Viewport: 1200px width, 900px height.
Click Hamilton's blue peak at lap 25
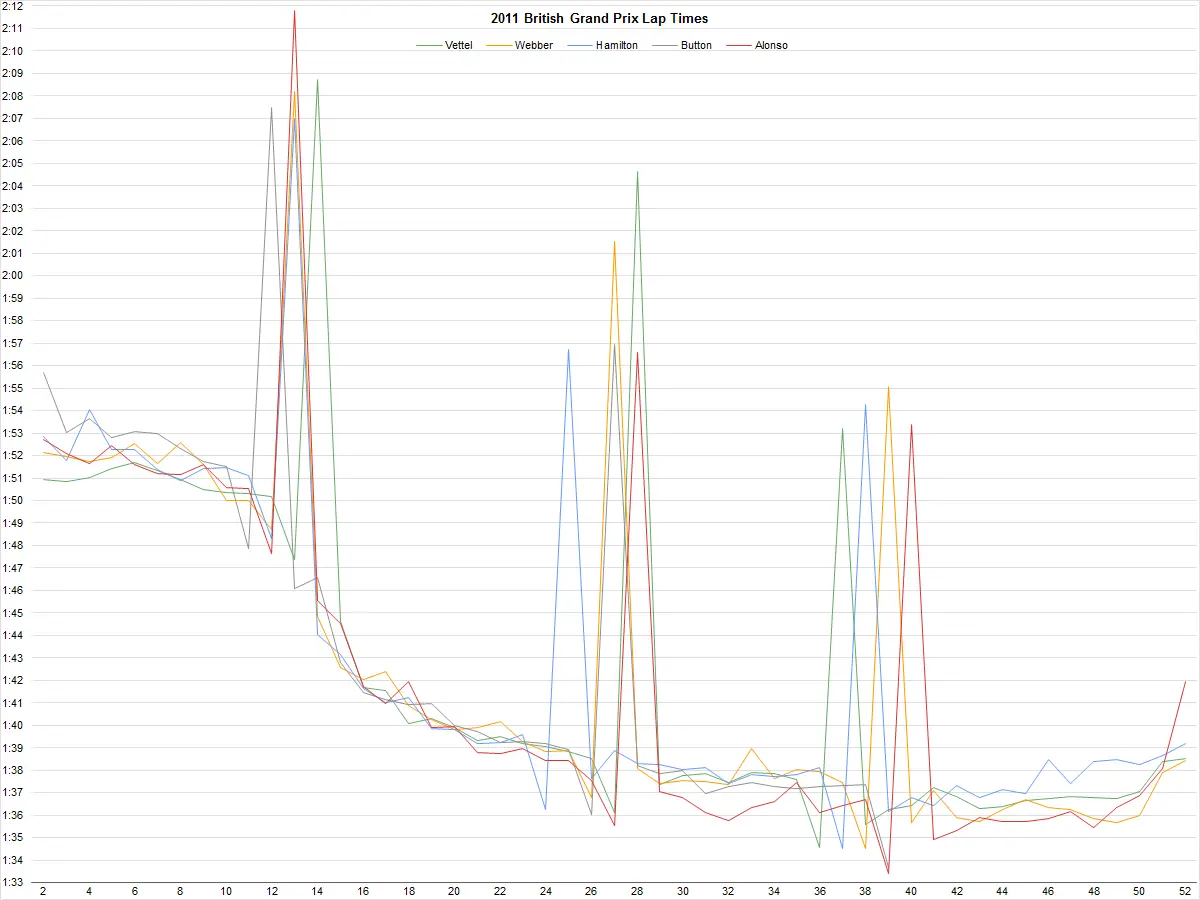point(568,350)
